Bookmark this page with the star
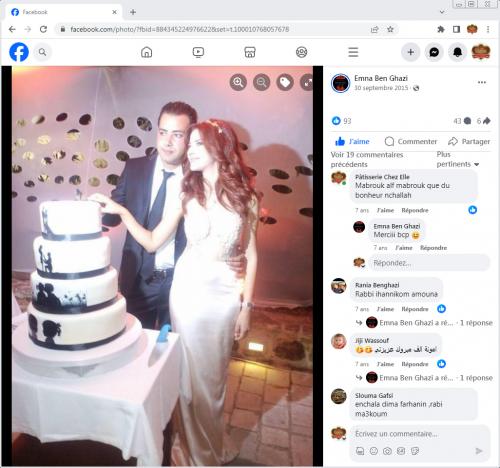The width and height of the screenshot is (500, 468). pyautogui.click(x=390, y=29)
